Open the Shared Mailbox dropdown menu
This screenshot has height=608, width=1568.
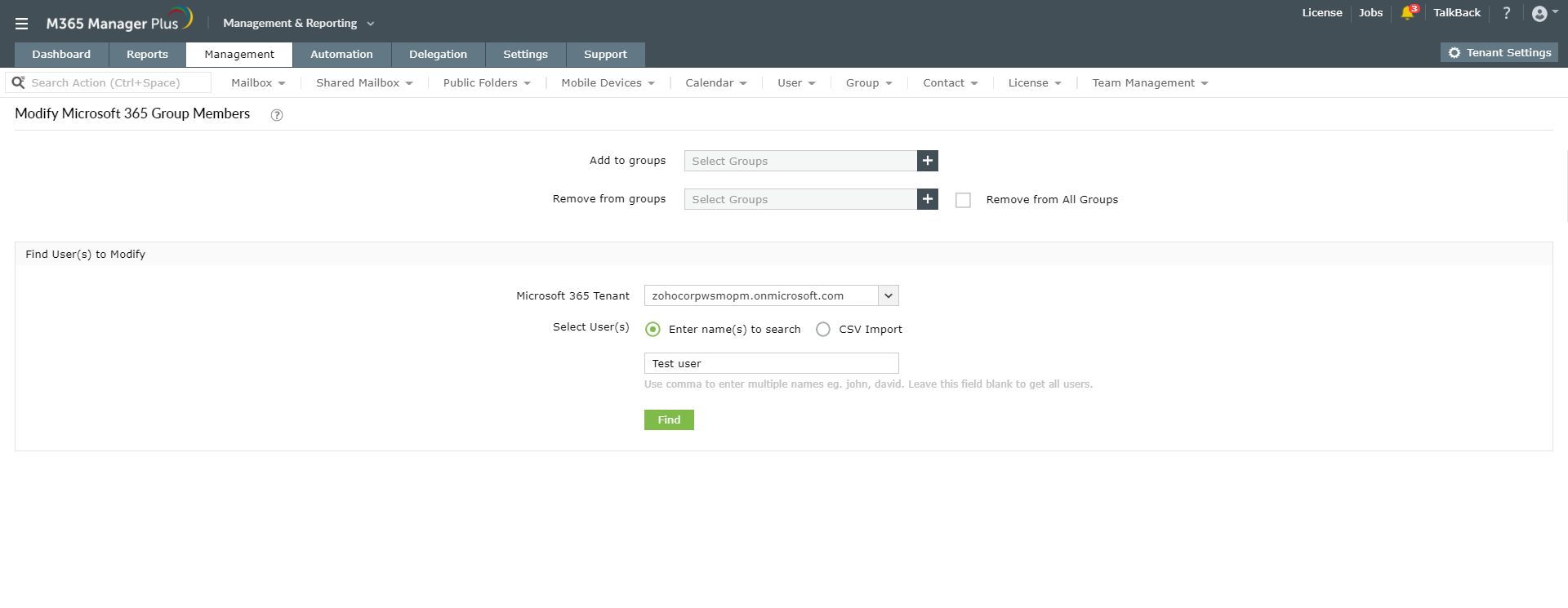(364, 82)
